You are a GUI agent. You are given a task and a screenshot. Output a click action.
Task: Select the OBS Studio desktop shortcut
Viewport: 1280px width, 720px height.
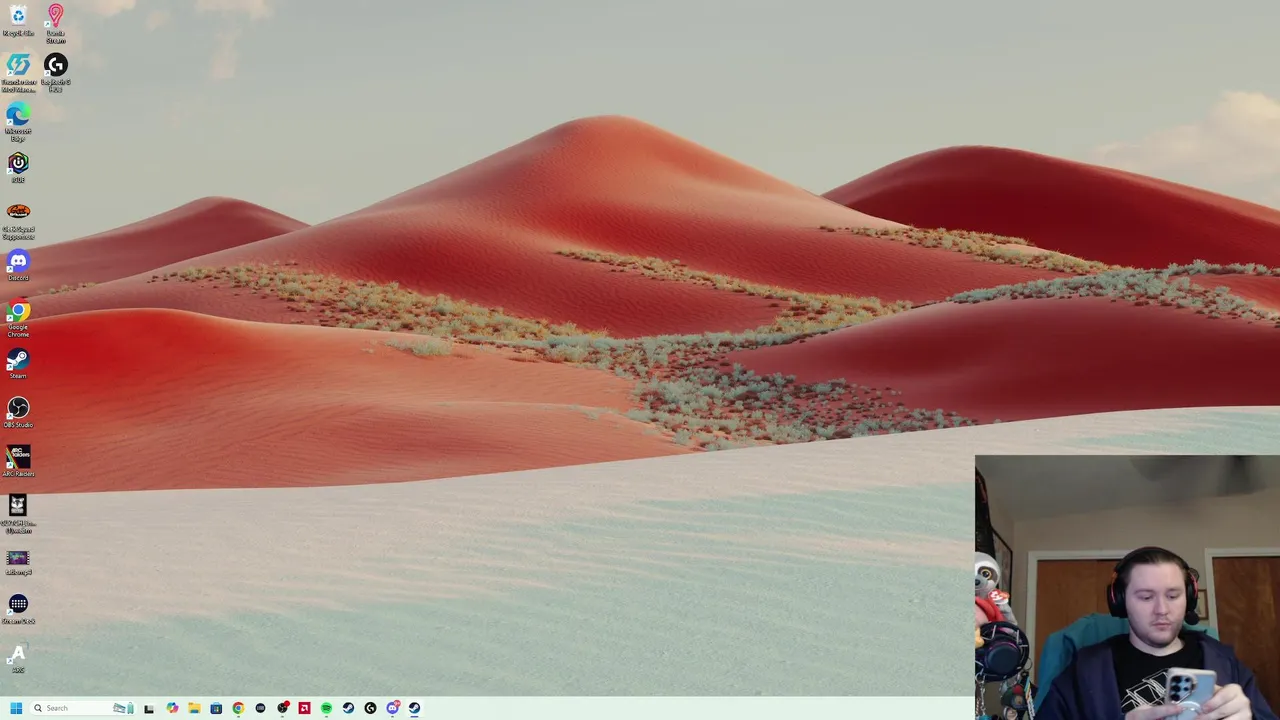(x=18, y=412)
